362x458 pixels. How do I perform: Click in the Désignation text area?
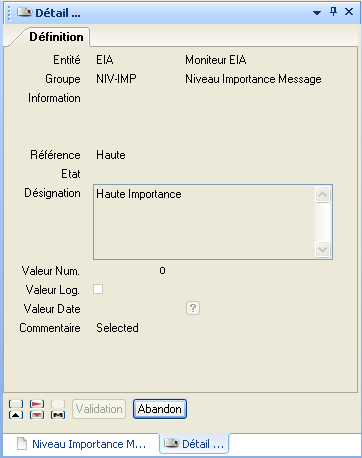point(204,222)
